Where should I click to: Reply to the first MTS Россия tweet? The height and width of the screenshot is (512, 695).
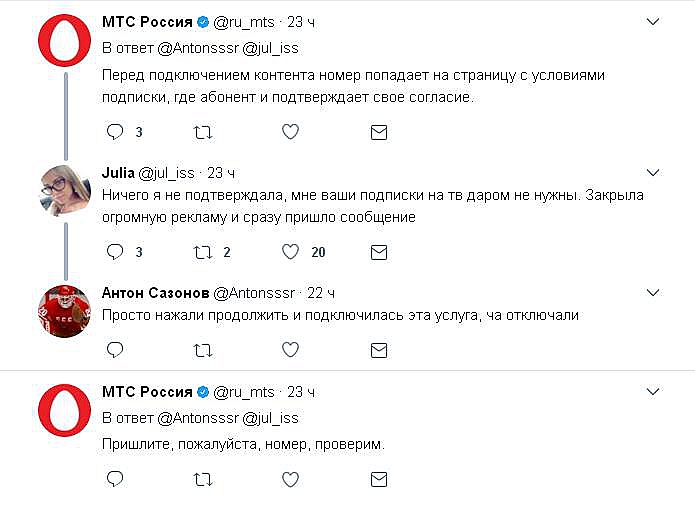(x=115, y=132)
